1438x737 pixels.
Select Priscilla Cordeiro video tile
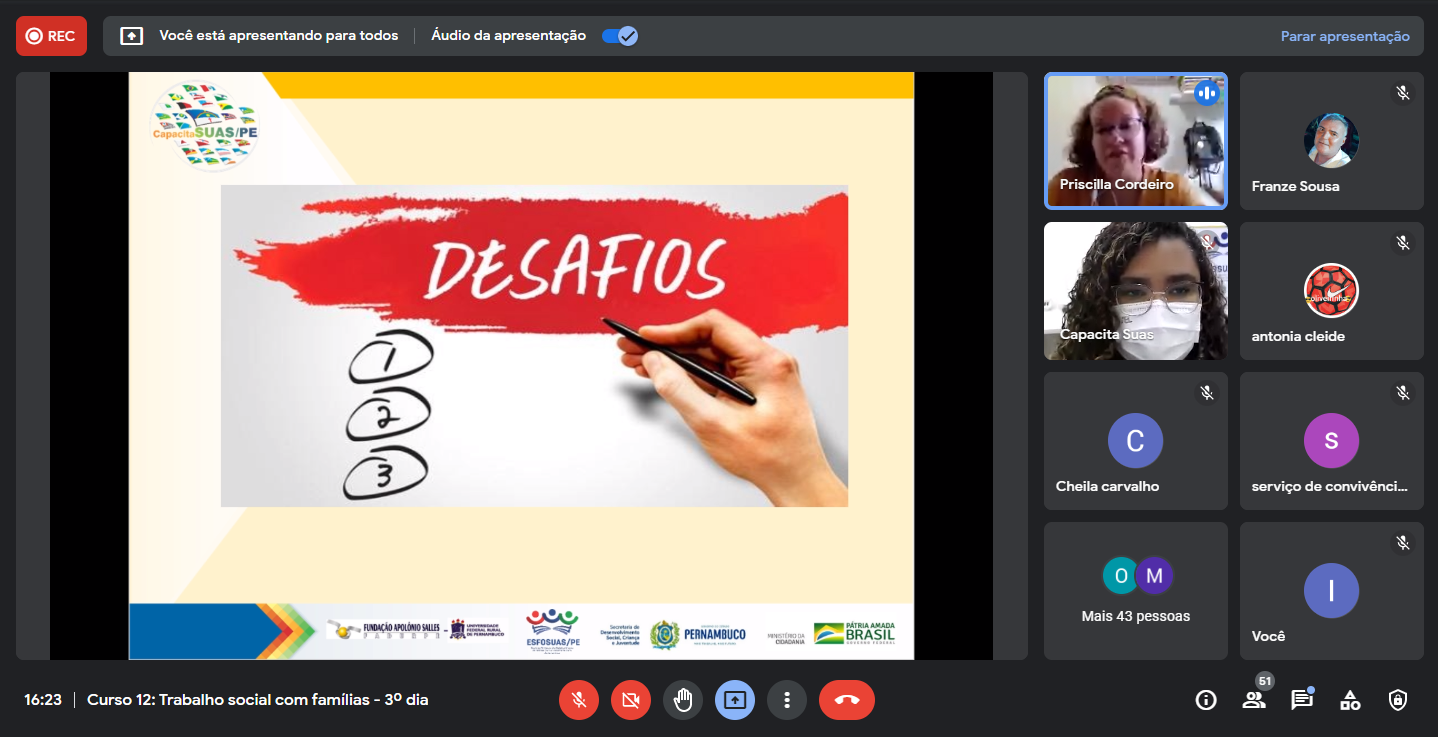1135,140
